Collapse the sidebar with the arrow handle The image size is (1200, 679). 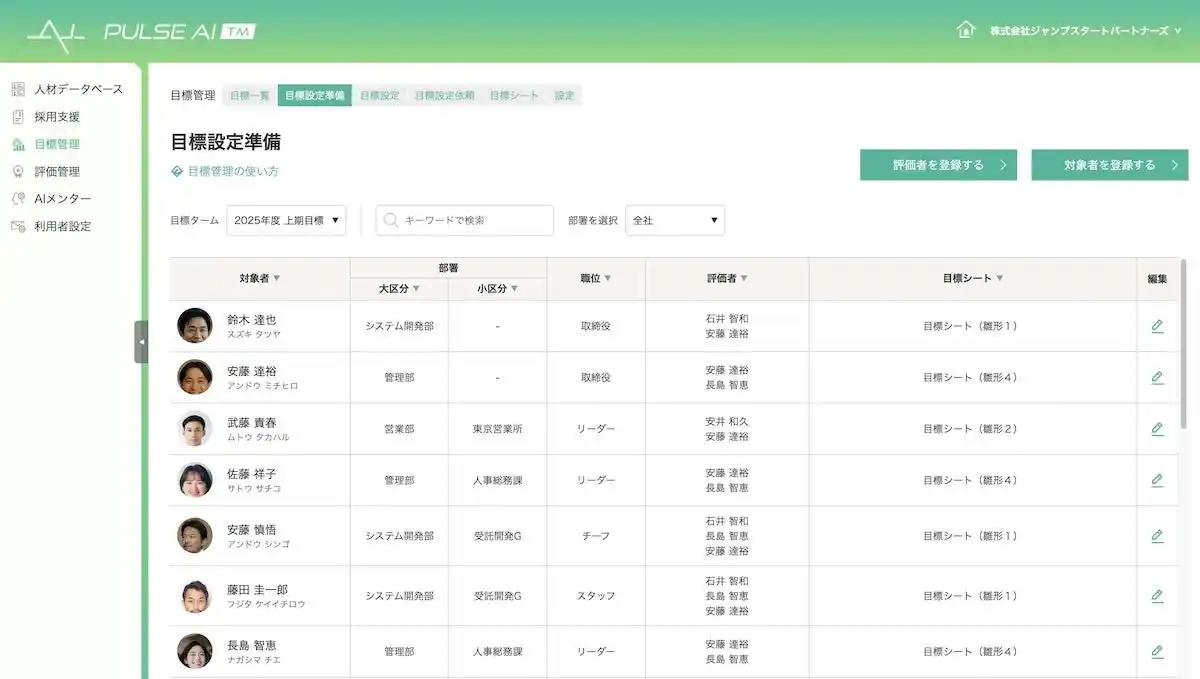(x=141, y=342)
